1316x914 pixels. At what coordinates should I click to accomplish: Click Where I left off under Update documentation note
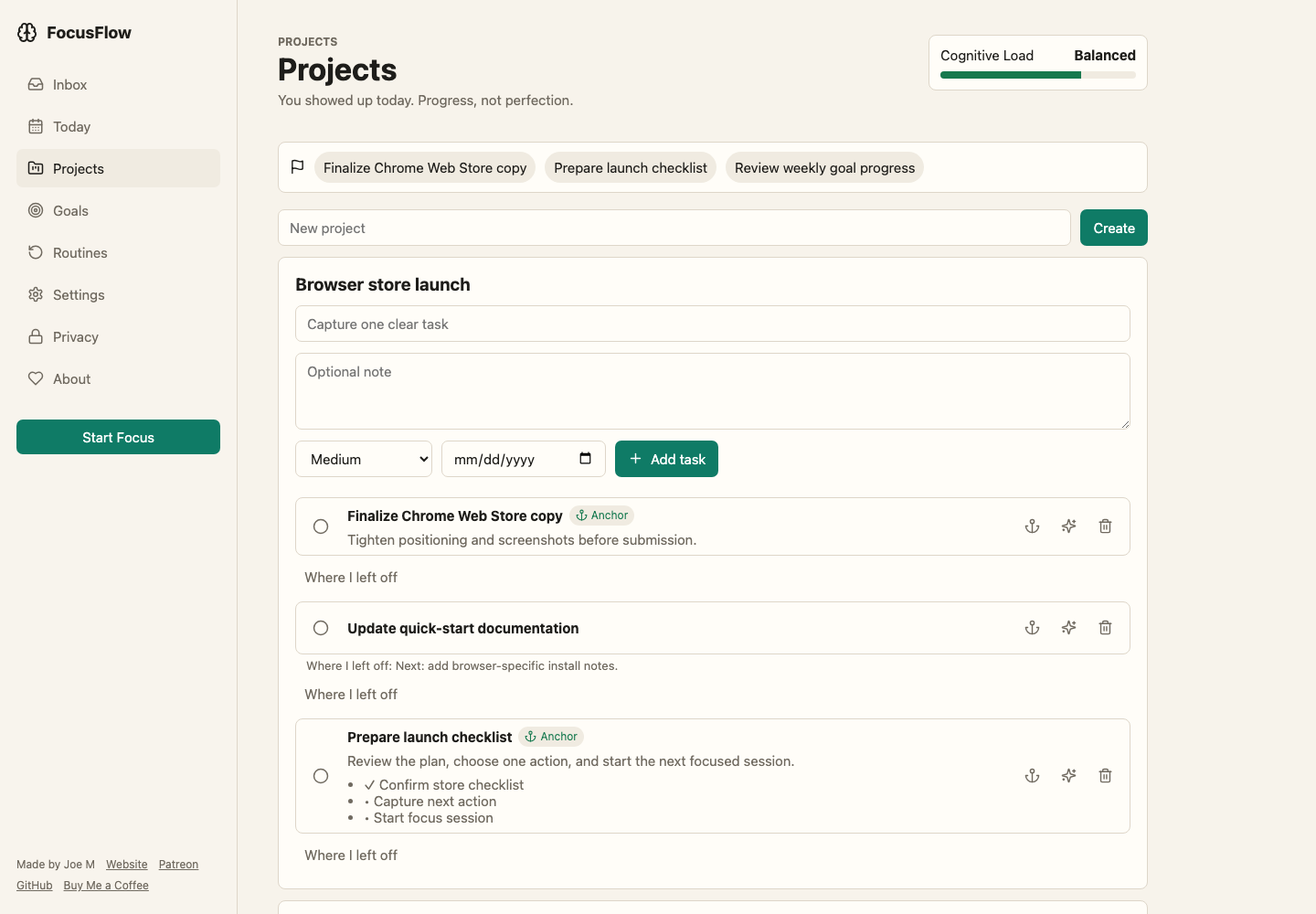[x=351, y=695]
